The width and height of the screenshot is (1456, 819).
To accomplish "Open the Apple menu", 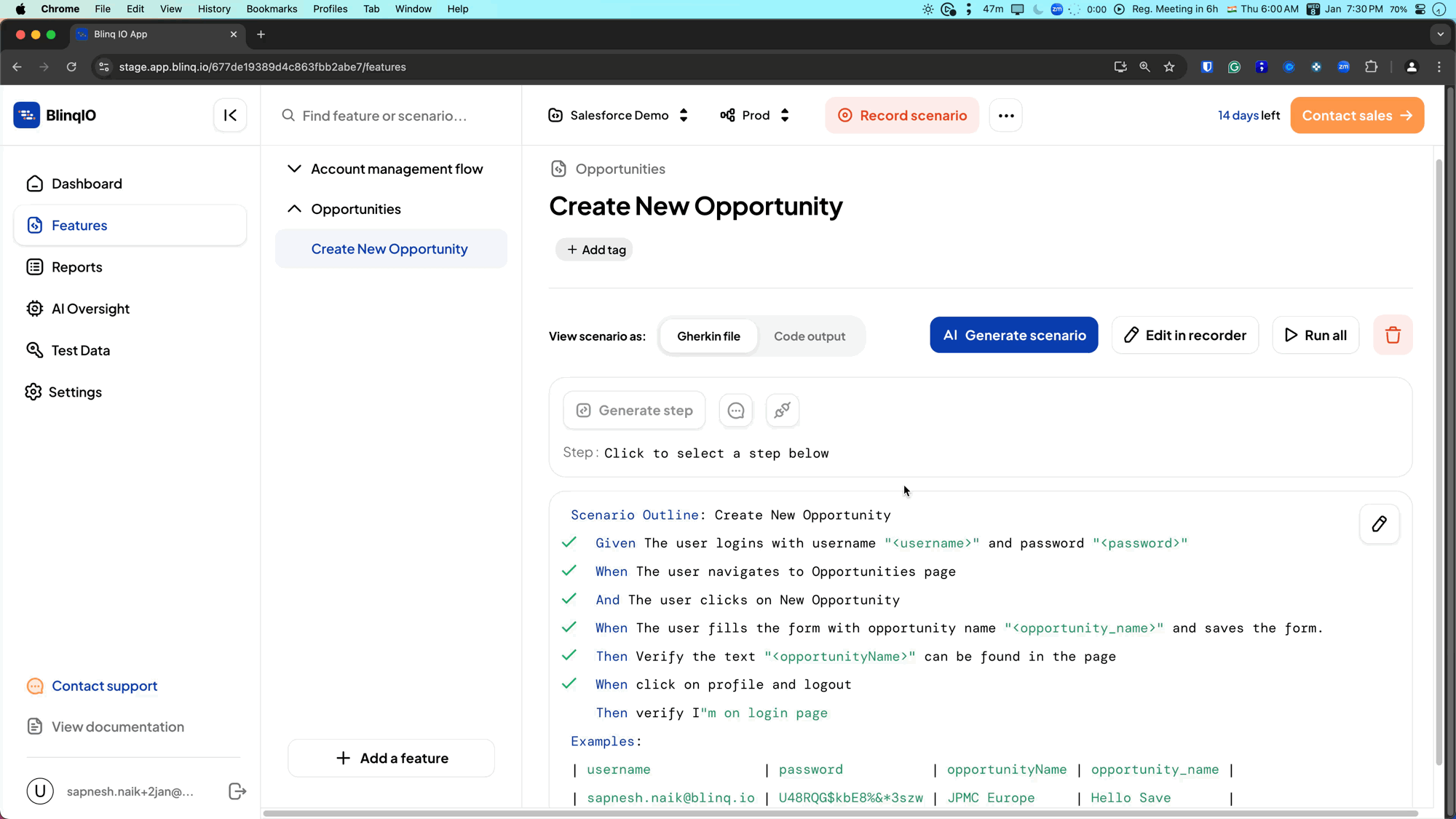I will pos(20,9).
